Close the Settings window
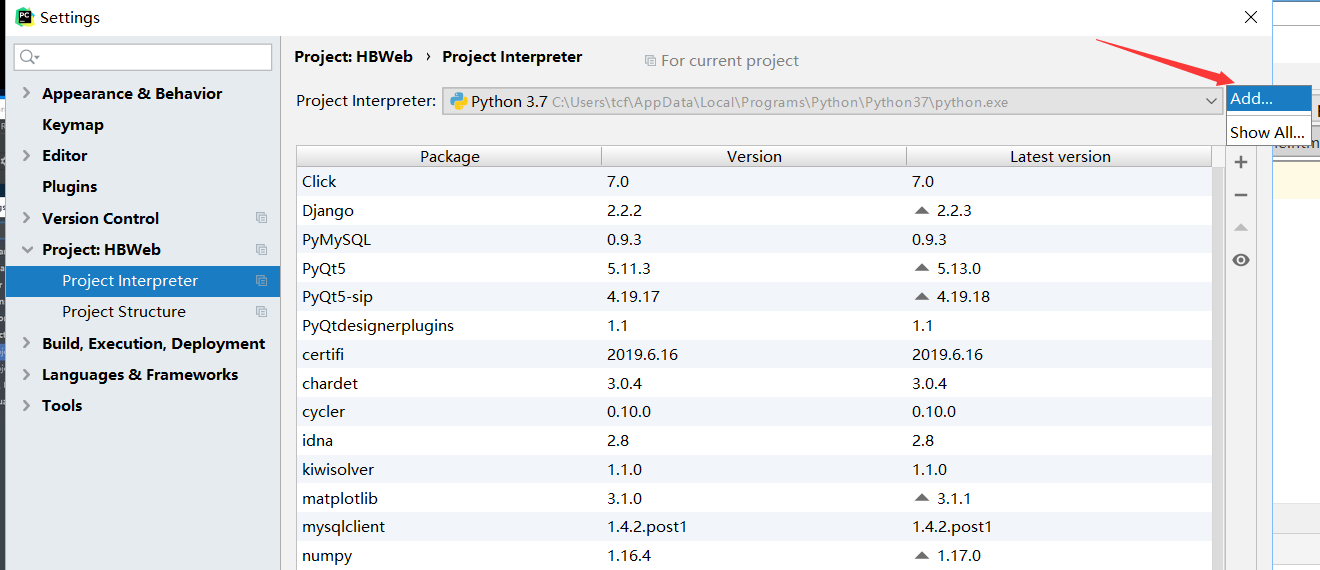The width and height of the screenshot is (1320, 570). [1250, 17]
